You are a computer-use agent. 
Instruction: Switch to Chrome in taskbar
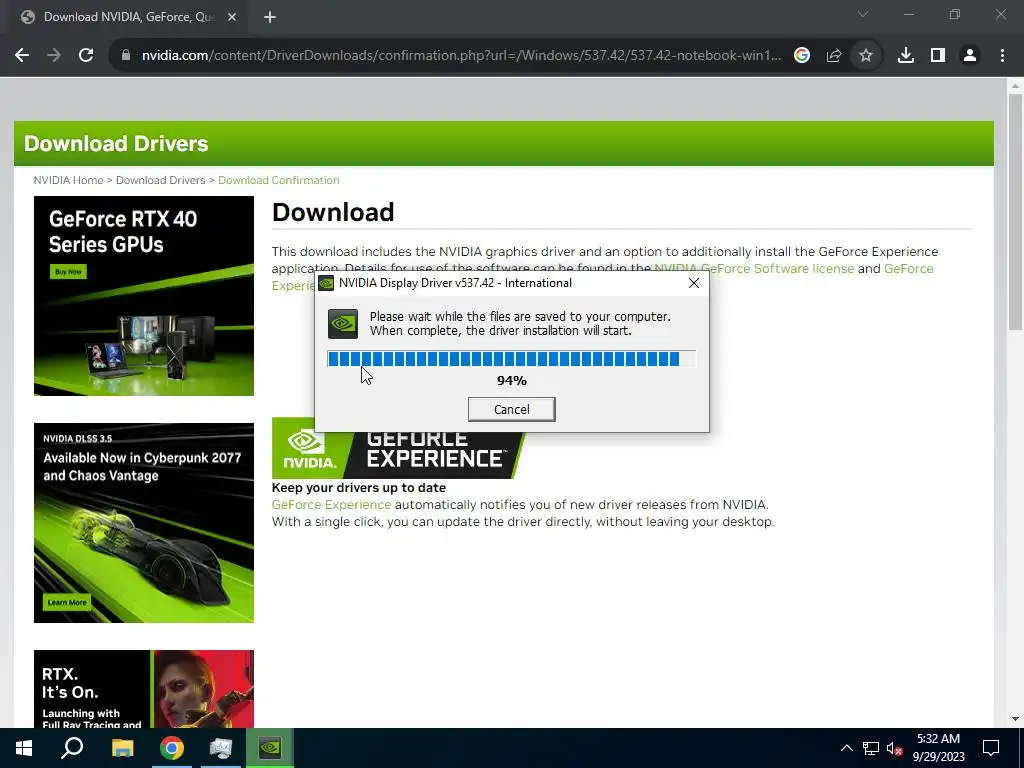click(x=172, y=748)
